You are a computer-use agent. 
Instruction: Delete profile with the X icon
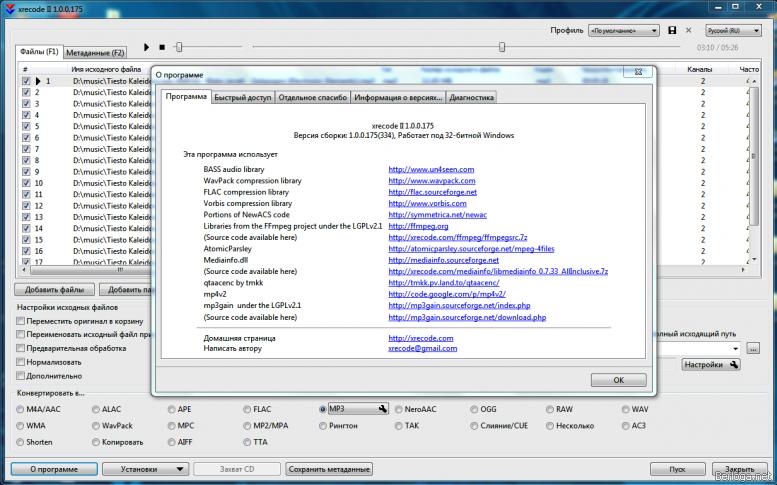point(688,30)
